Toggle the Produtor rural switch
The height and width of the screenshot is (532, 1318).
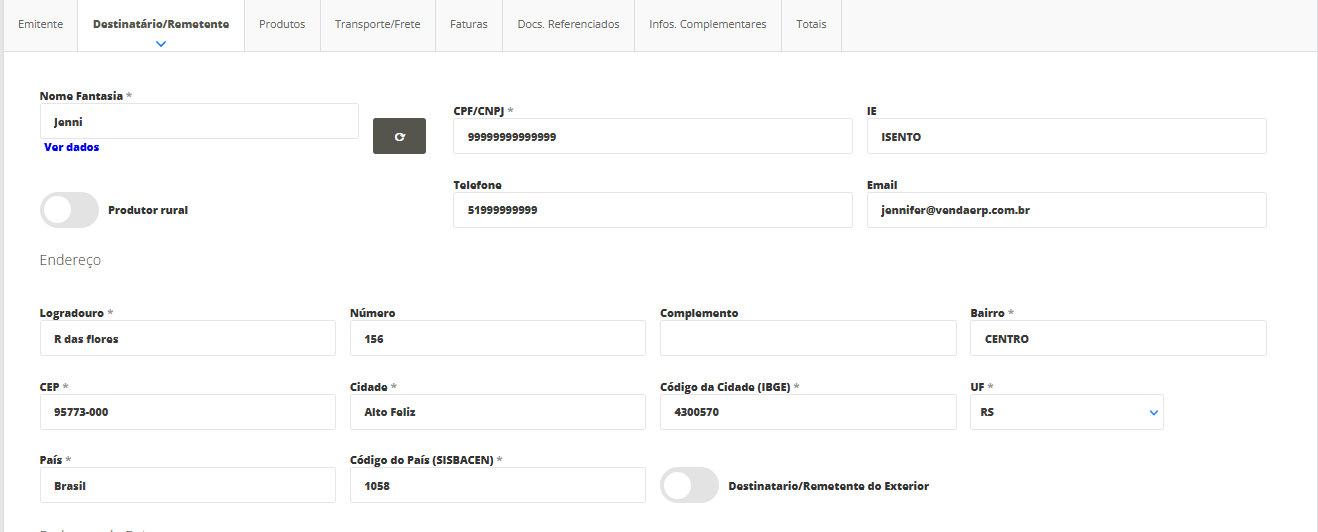pos(69,210)
